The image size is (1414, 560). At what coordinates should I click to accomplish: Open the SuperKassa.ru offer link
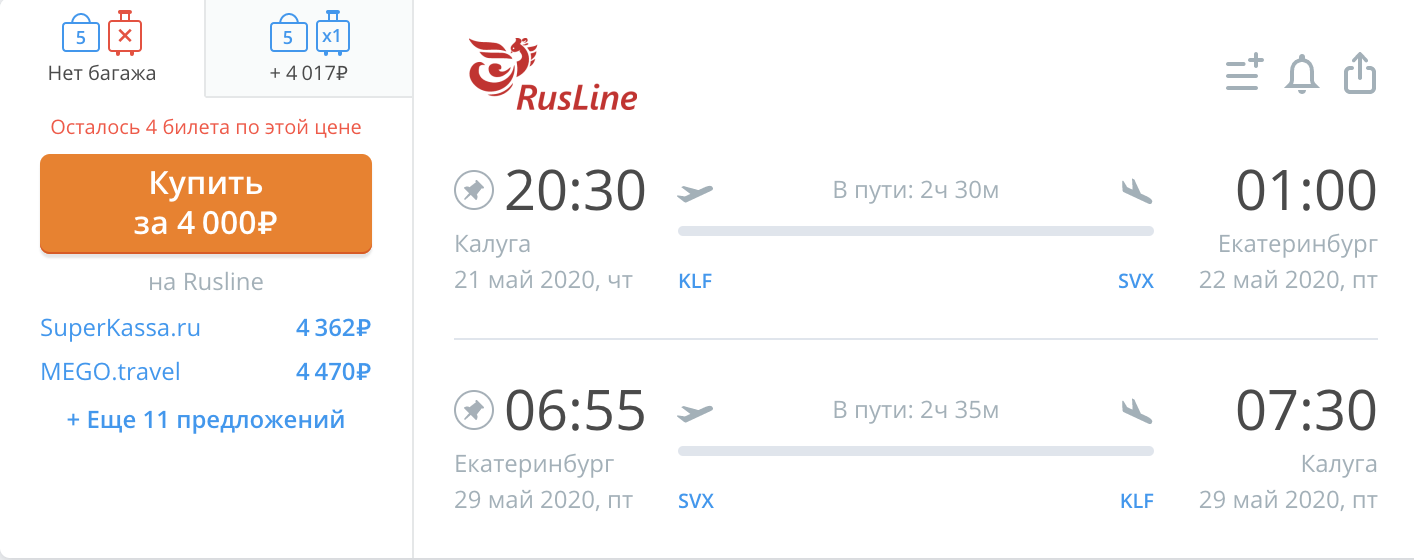[x=120, y=328]
